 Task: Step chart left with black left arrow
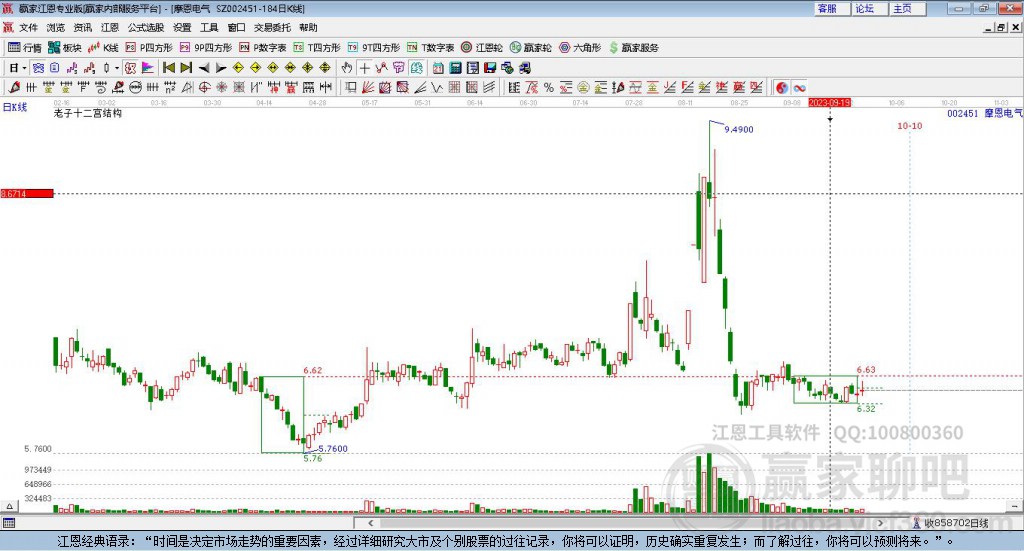[x=204, y=68]
